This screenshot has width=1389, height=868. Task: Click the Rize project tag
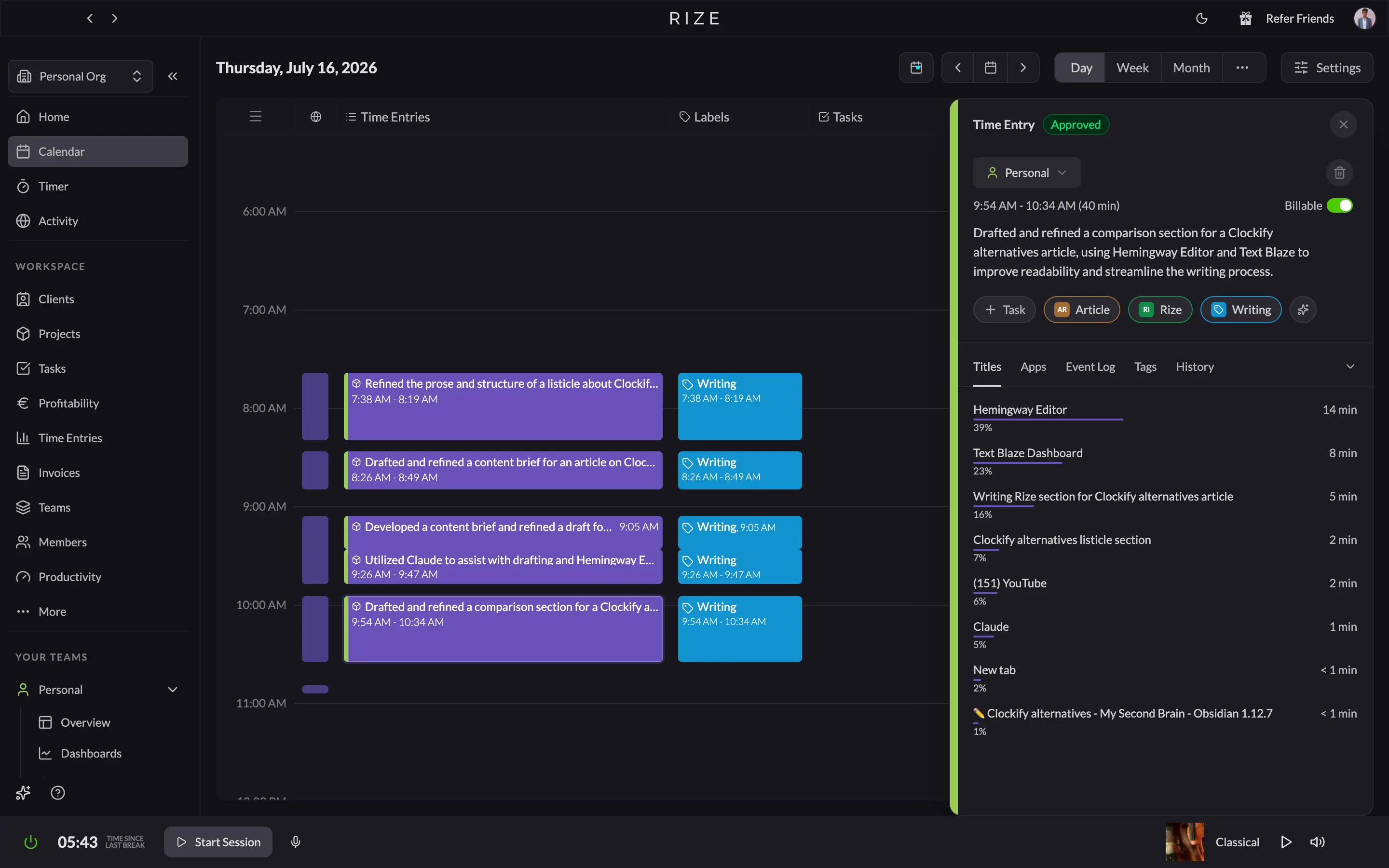(1160, 310)
